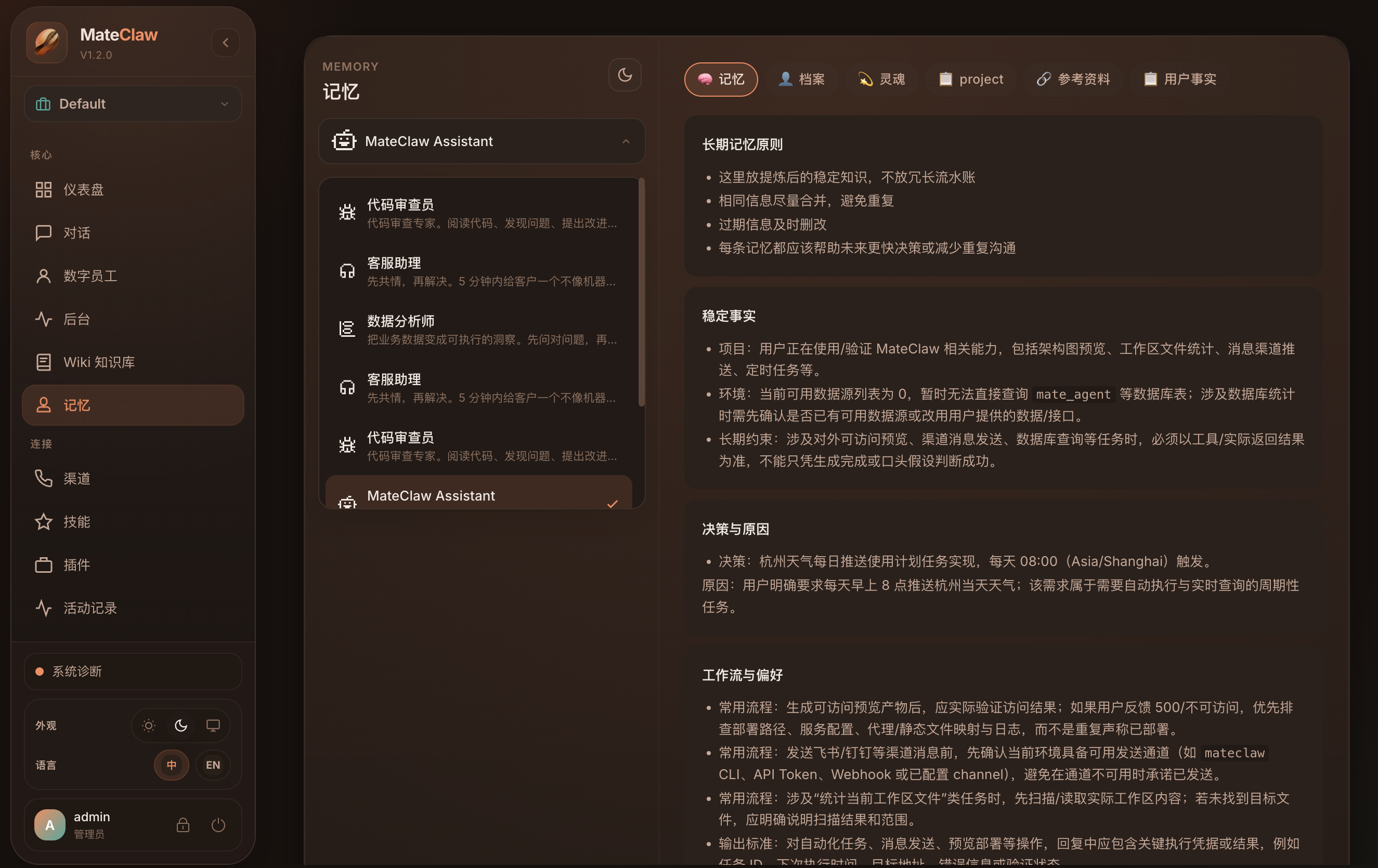
Task: Switch to the 参考资料 references tab
Action: [x=1073, y=79]
